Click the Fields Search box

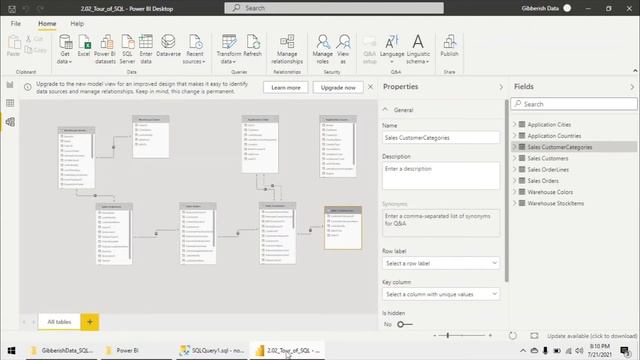point(573,104)
